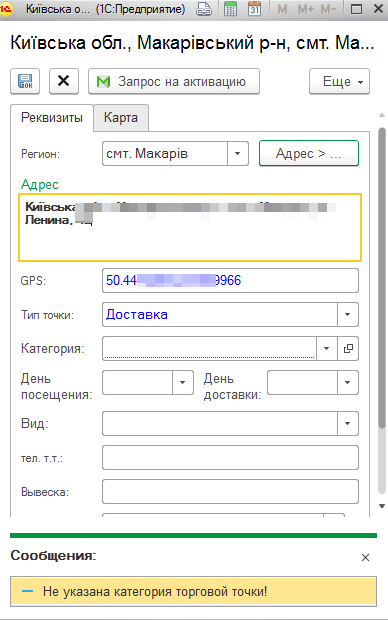Click the M+ memory add button
This screenshot has height=620, width=388.
[x=305, y=9]
